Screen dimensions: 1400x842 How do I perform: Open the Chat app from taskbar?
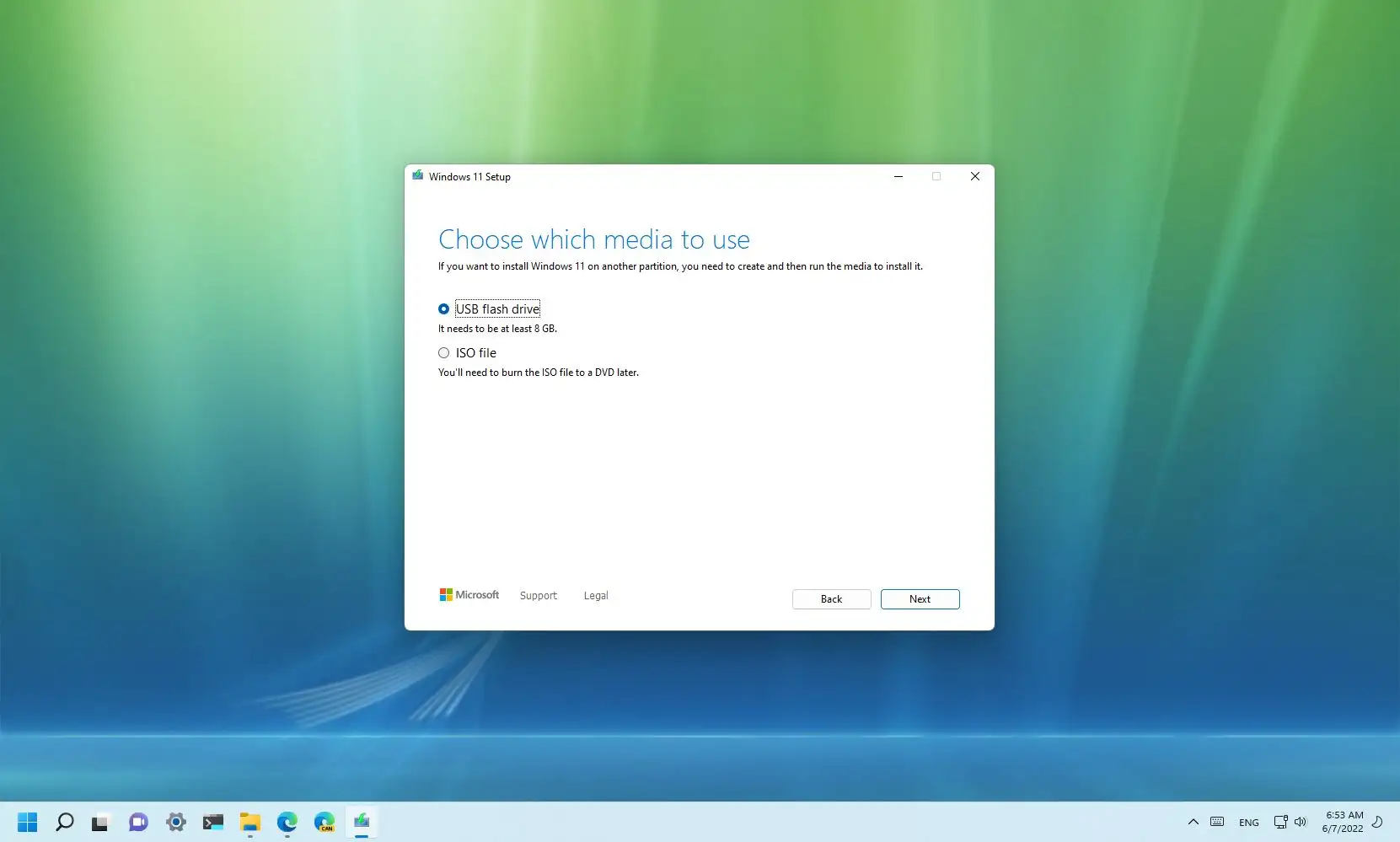coord(138,822)
